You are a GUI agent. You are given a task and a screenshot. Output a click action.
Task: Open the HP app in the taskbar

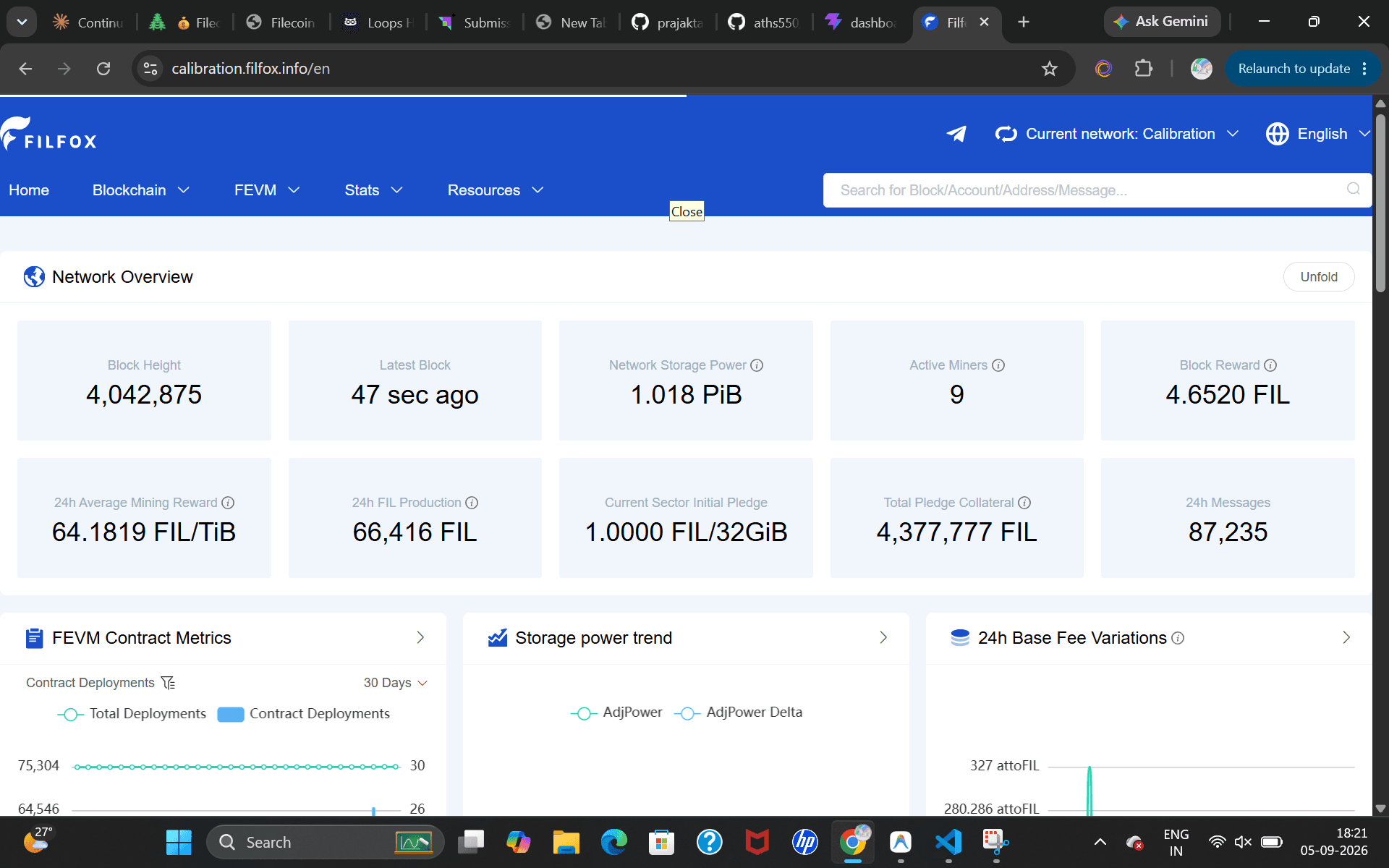tap(805, 842)
